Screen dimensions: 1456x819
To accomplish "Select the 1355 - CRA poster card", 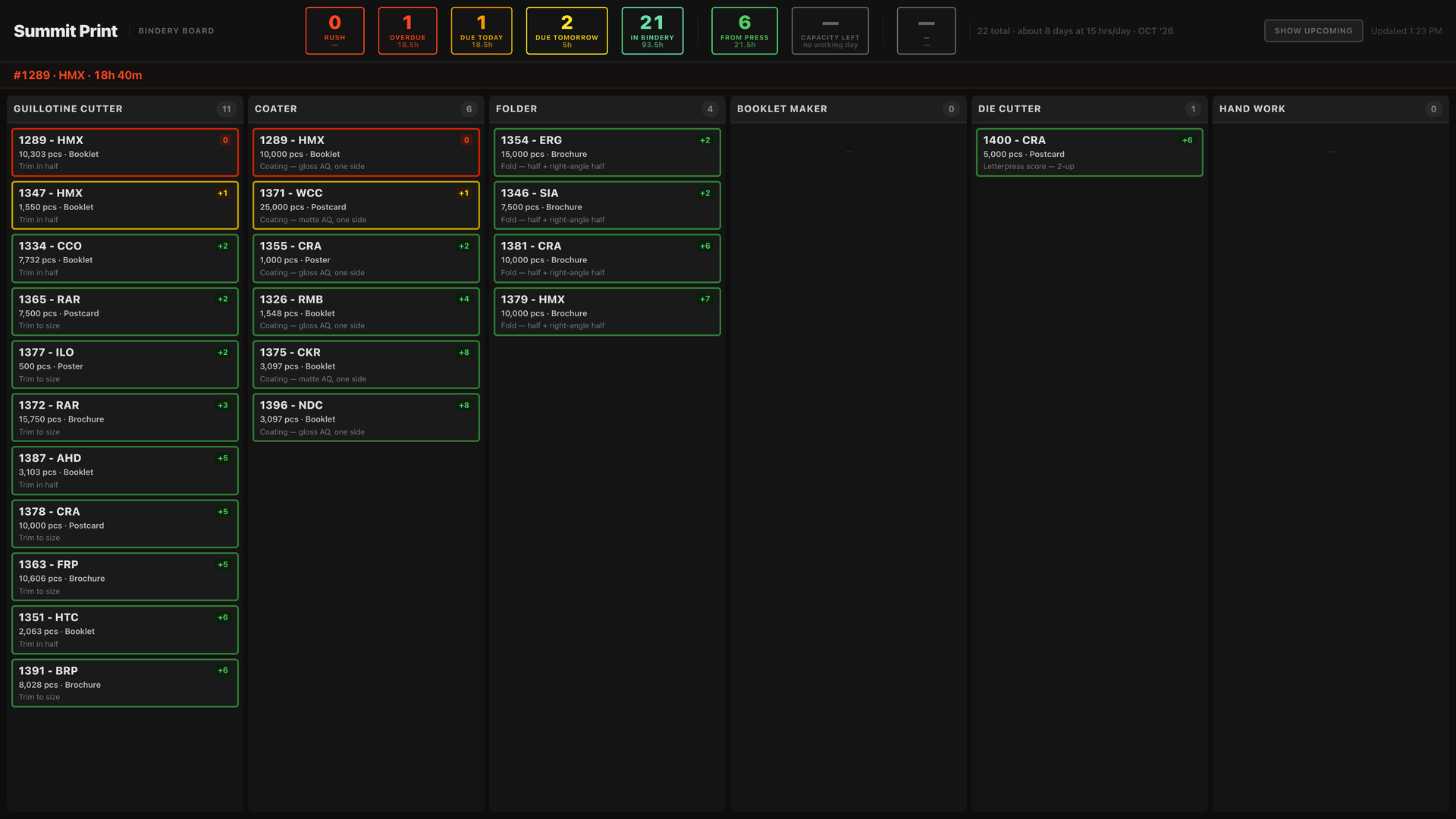I will [x=366, y=259].
